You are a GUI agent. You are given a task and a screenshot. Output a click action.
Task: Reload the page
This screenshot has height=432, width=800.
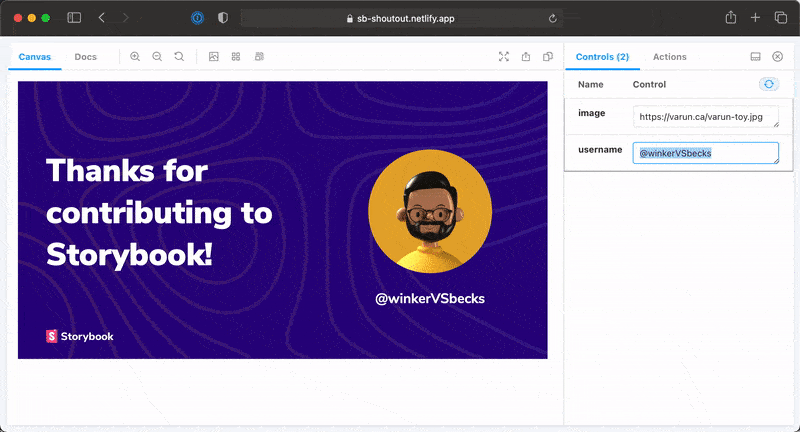[553, 18]
